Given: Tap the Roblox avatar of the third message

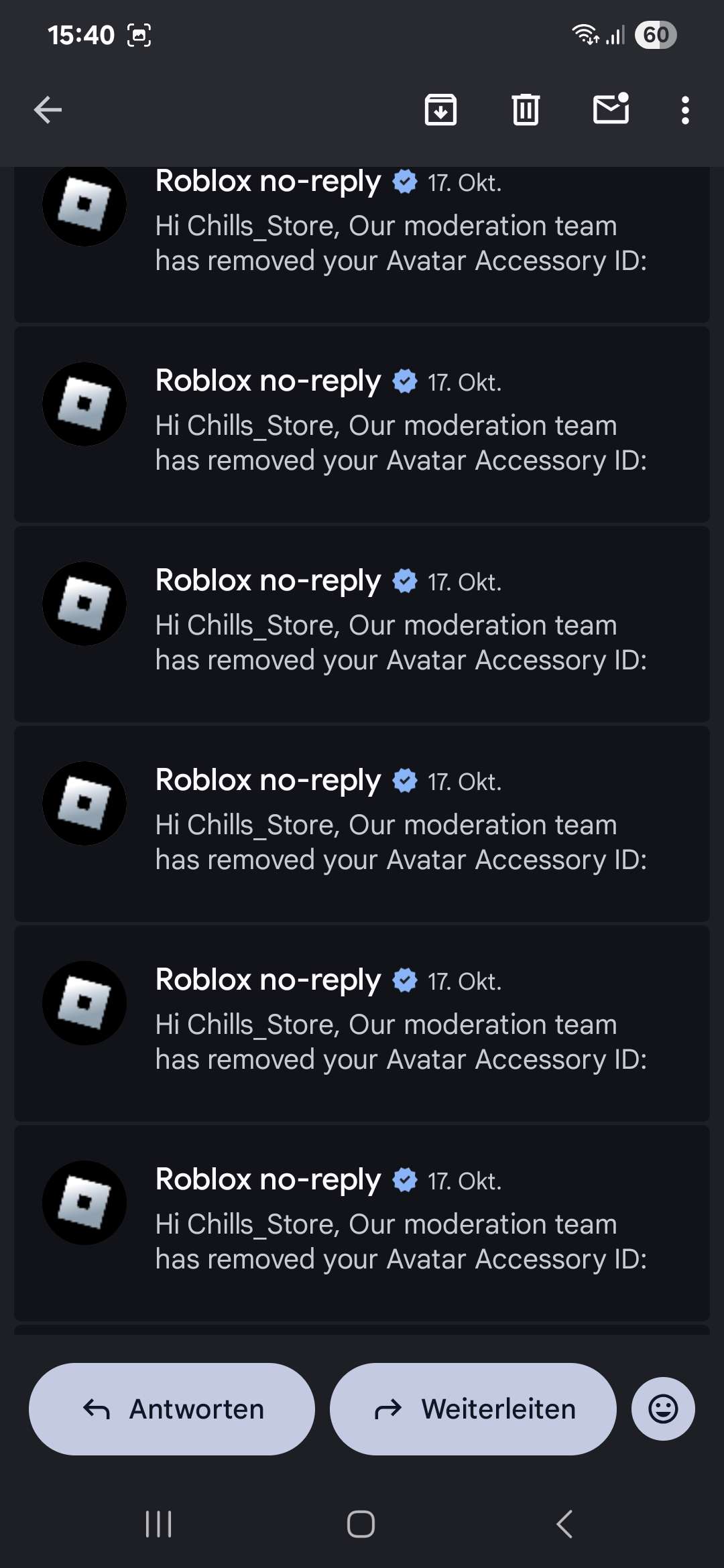Looking at the screenshot, I should [x=84, y=604].
